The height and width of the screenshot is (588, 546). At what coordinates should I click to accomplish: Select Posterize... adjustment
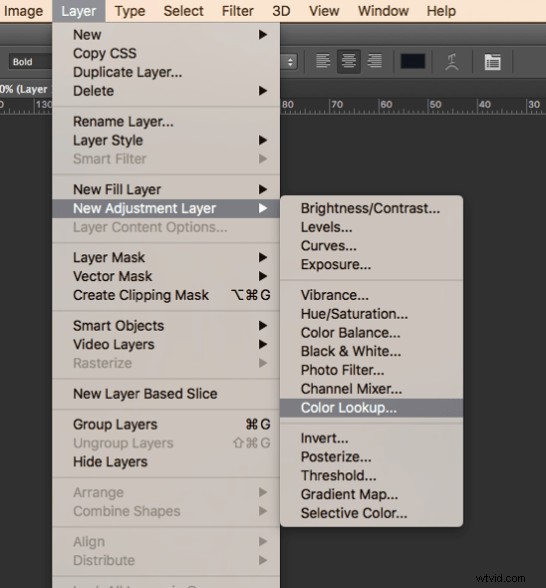coord(372,457)
